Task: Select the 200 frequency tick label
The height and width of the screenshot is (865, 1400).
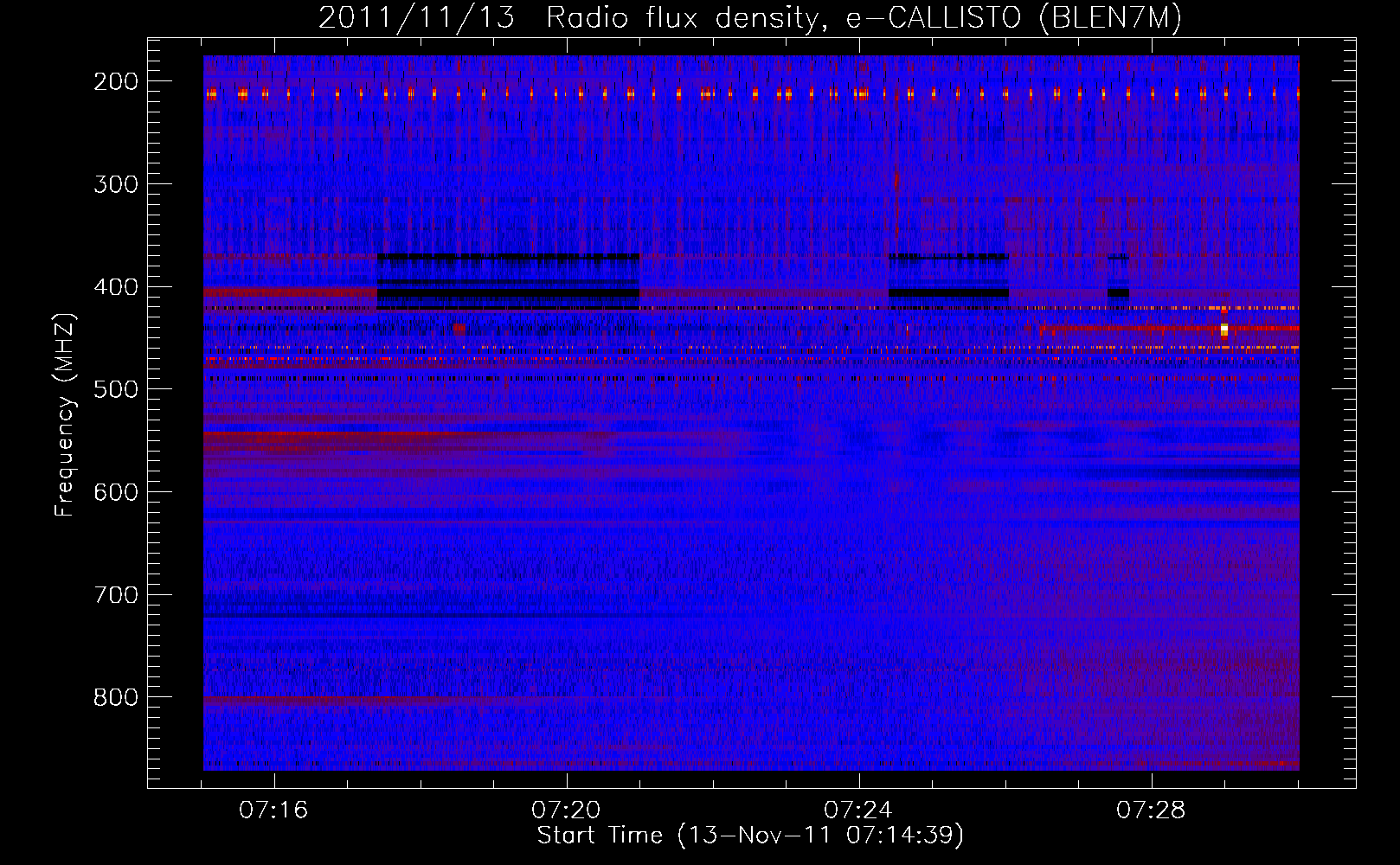Action: [116, 81]
